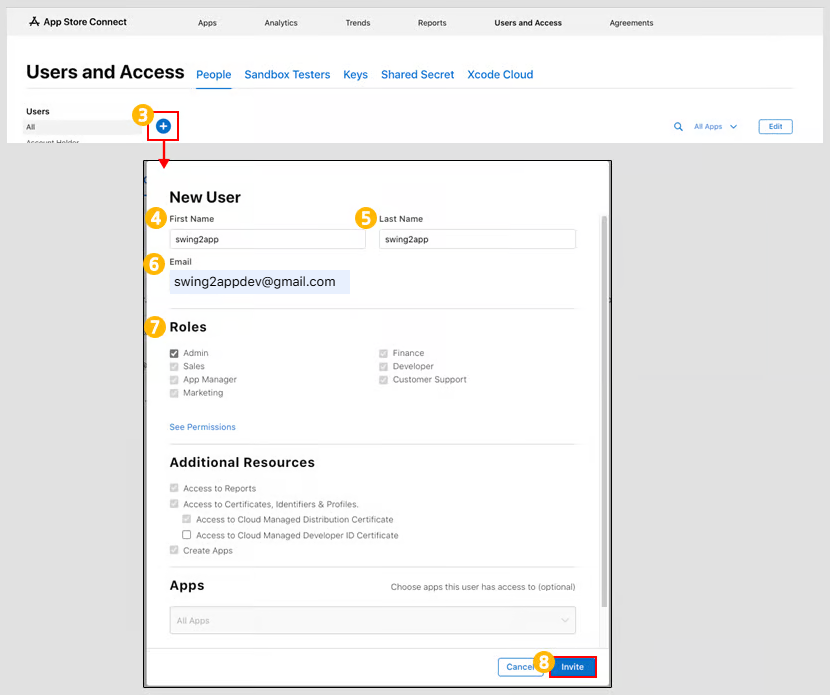Expand the Apps selection combo box

(x=372, y=621)
